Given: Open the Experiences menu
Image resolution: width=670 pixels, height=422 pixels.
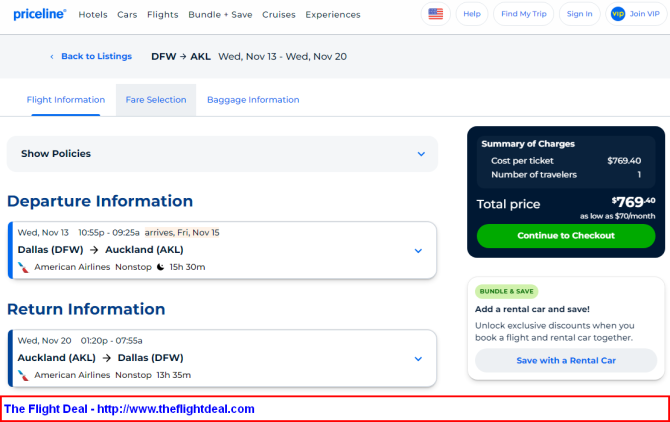Looking at the screenshot, I should tap(333, 15).
